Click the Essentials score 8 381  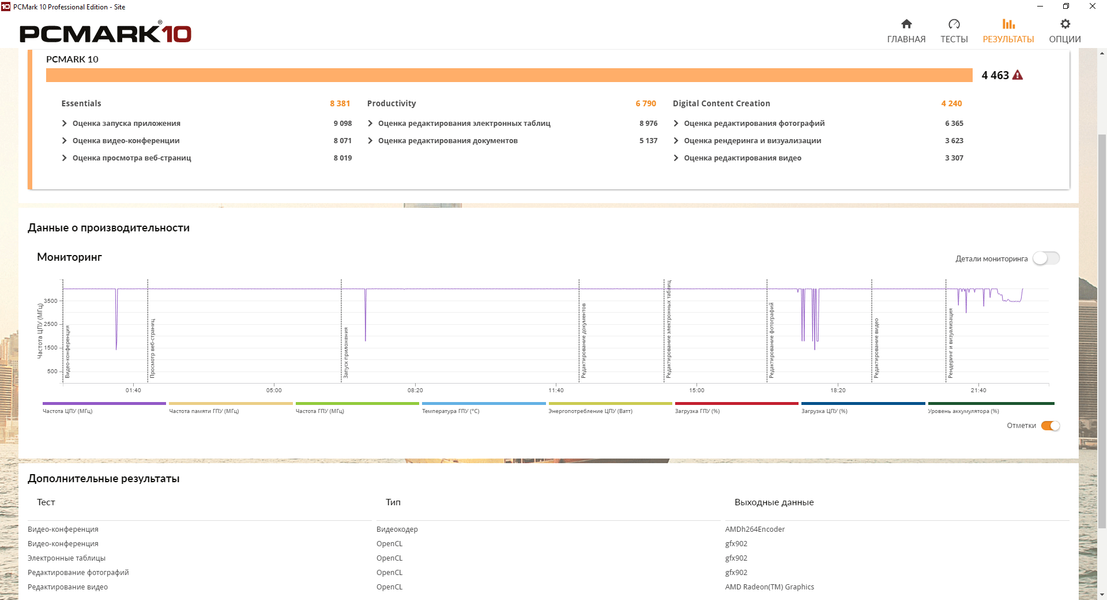click(340, 103)
